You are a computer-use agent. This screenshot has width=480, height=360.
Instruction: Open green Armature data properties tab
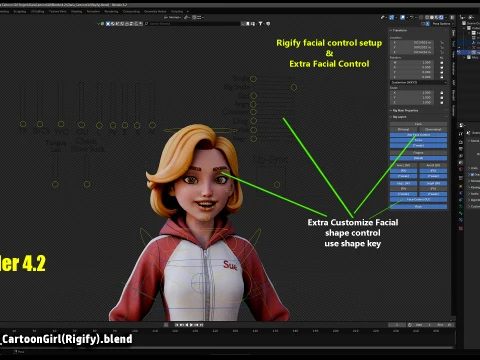click(x=461, y=206)
